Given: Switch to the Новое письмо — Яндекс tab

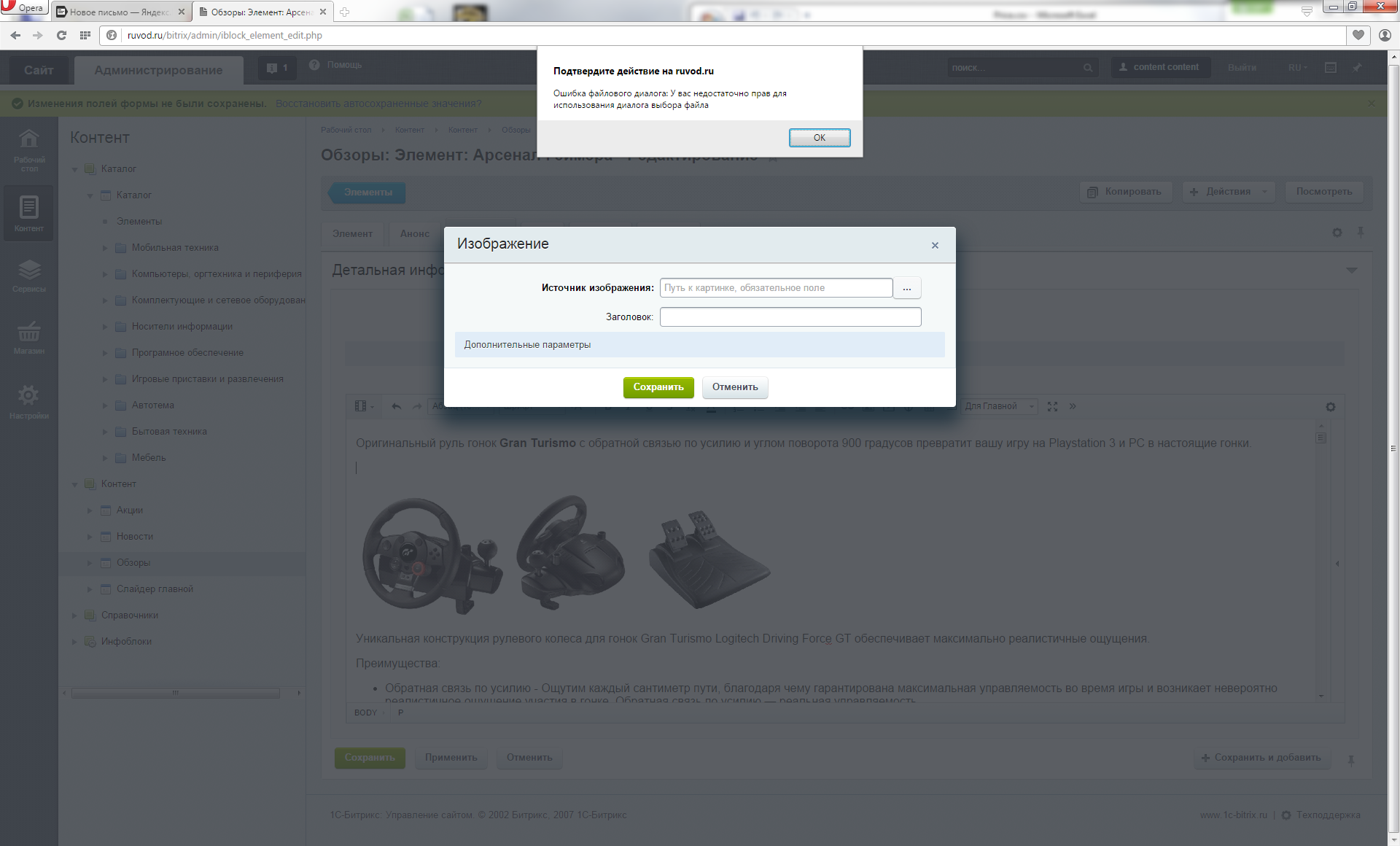Looking at the screenshot, I should (120, 12).
